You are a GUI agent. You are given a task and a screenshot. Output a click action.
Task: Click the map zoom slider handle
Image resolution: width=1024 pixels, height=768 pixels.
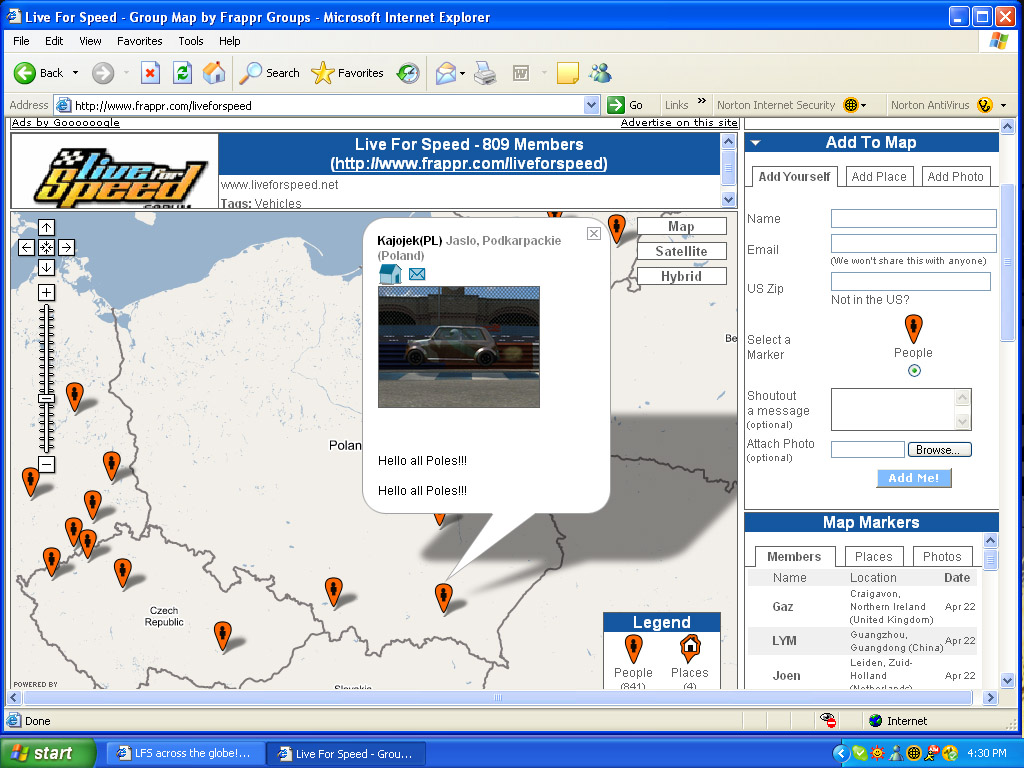click(46, 398)
